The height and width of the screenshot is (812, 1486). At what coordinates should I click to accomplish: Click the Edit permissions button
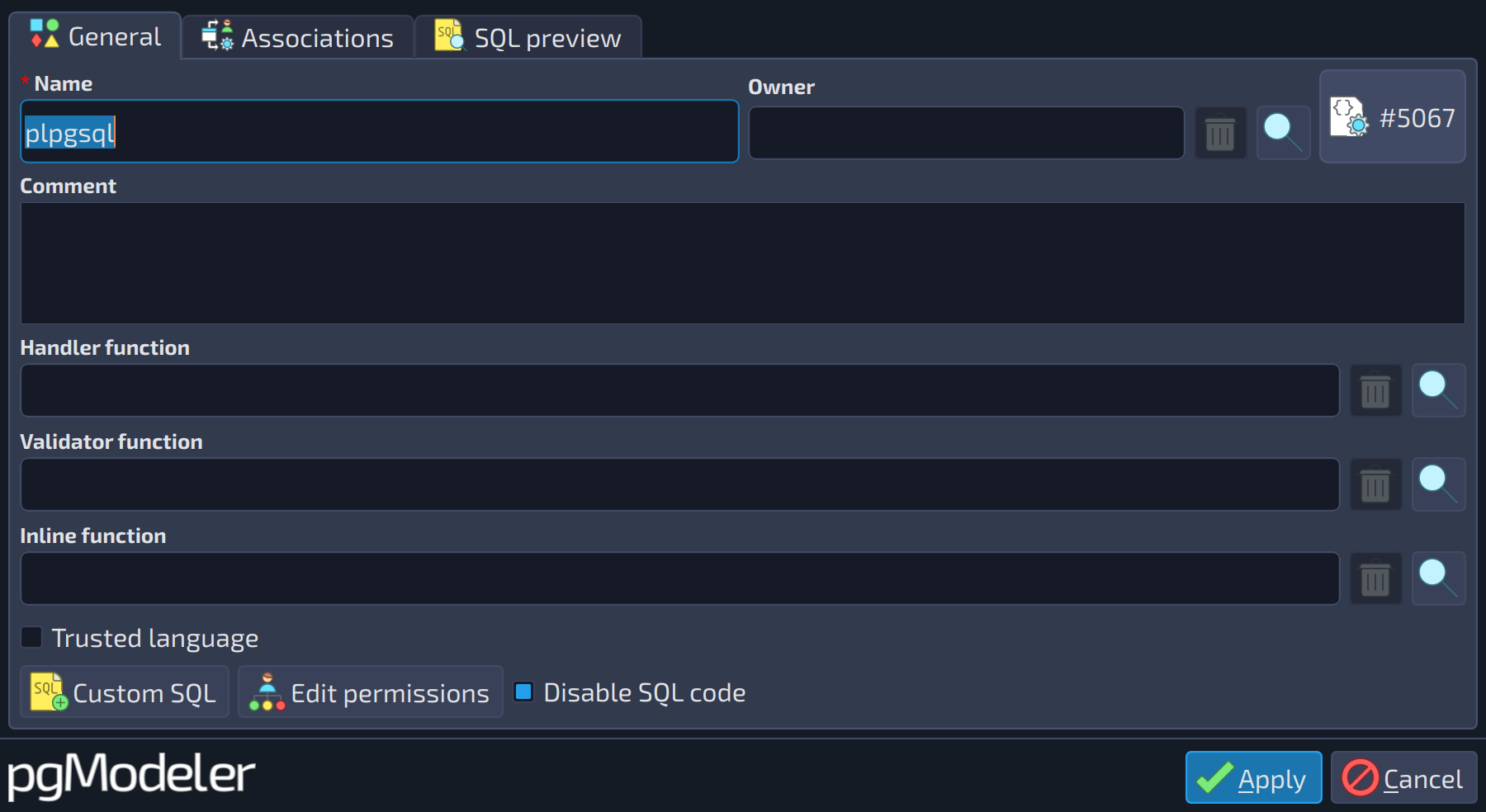tap(371, 692)
